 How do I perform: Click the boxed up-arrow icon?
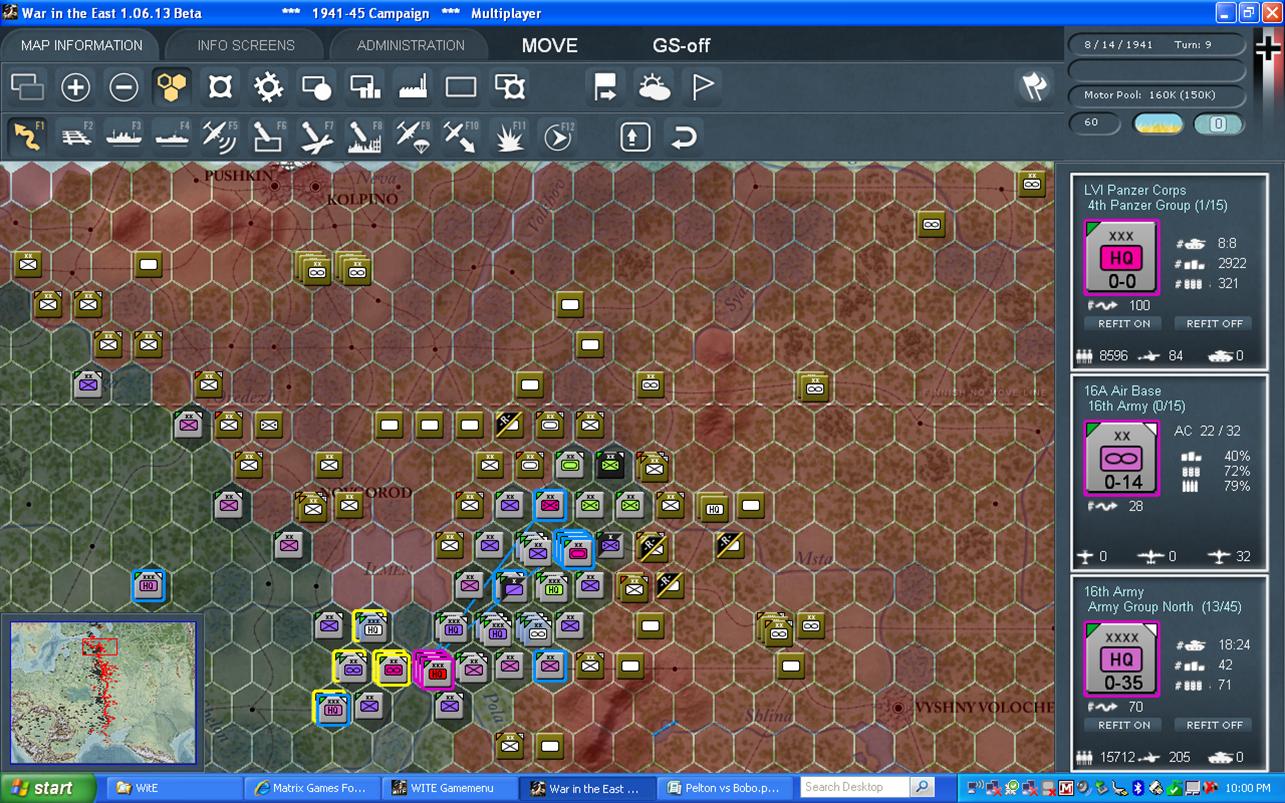click(x=635, y=136)
